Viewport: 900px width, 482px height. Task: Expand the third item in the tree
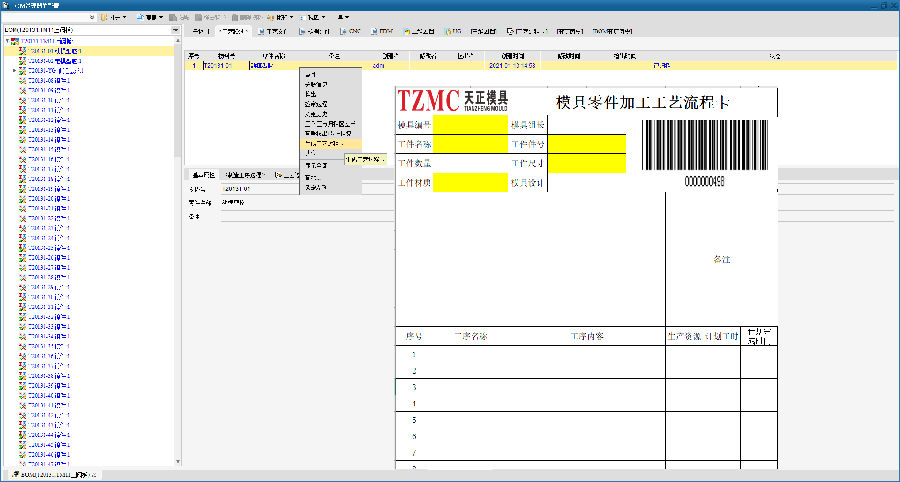(14, 71)
